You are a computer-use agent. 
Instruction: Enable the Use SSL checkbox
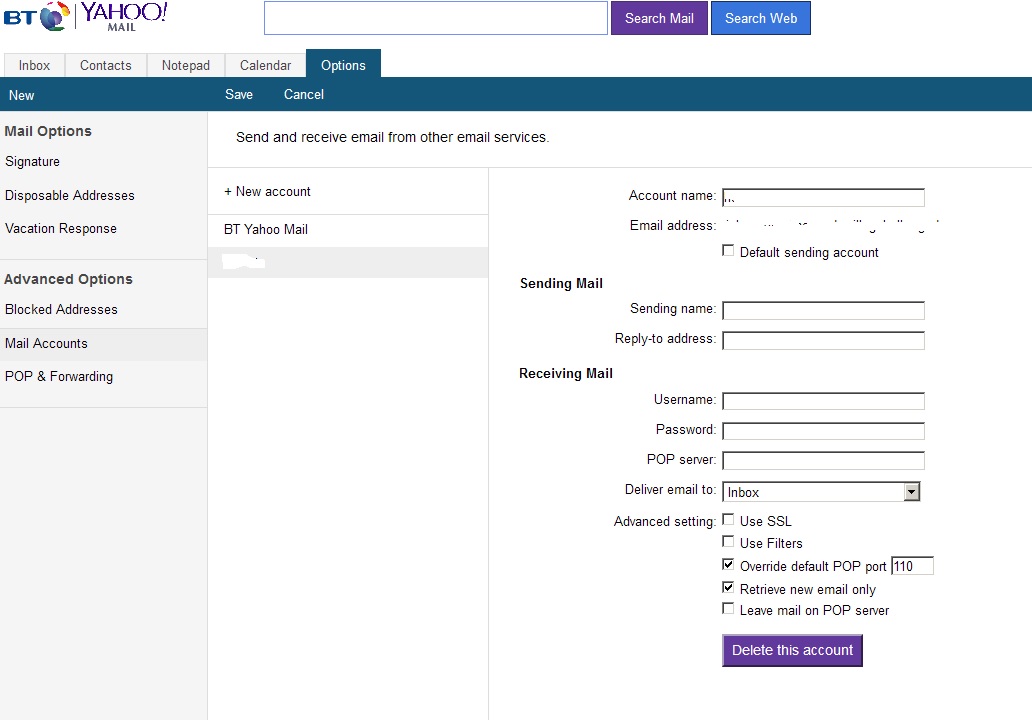click(x=728, y=520)
